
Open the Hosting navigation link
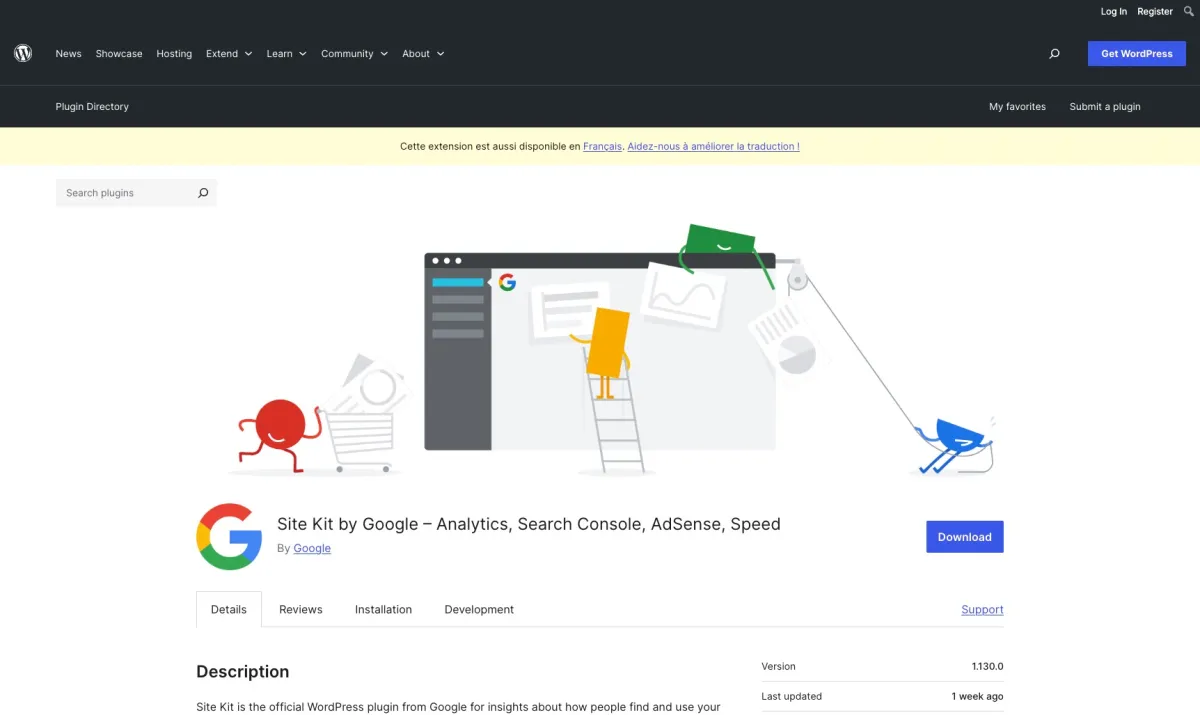coord(174,54)
